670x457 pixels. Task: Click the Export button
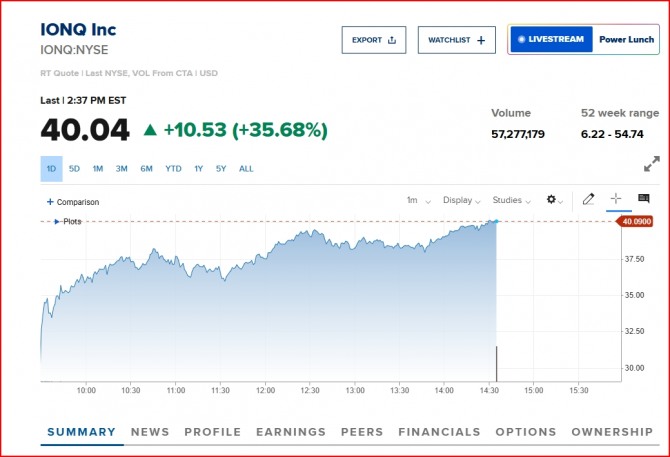[374, 40]
